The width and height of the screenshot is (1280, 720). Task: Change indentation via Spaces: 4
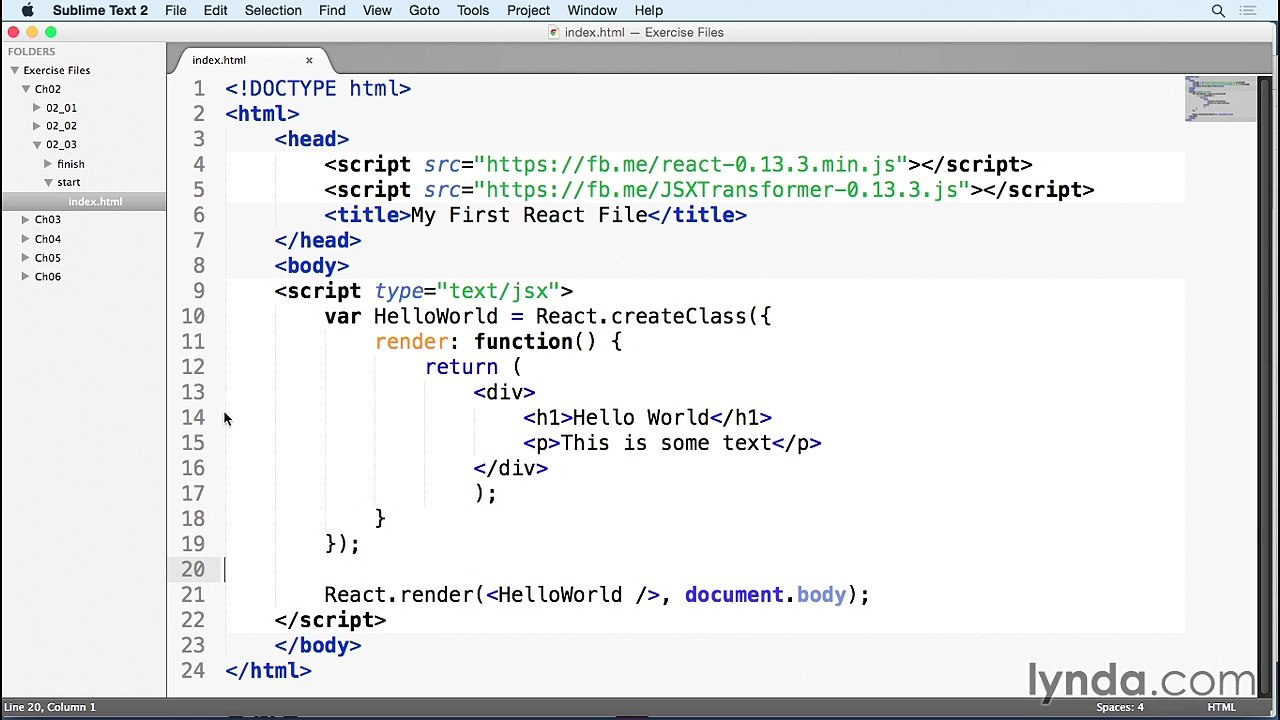[x=1120, y=707]
